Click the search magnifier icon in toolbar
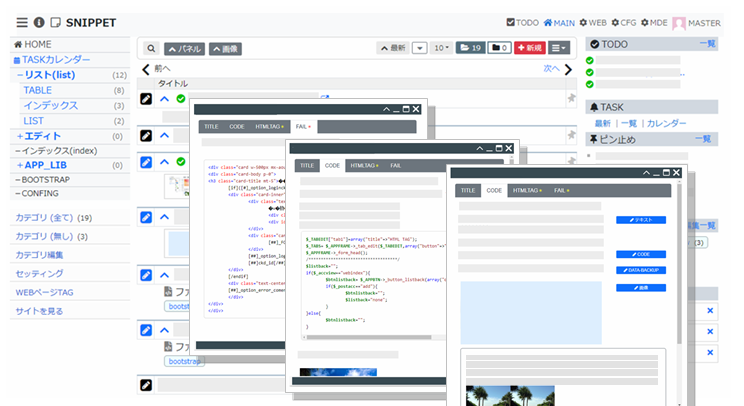The width and height of the screenshot is (744, 406). tap(151, 48)
